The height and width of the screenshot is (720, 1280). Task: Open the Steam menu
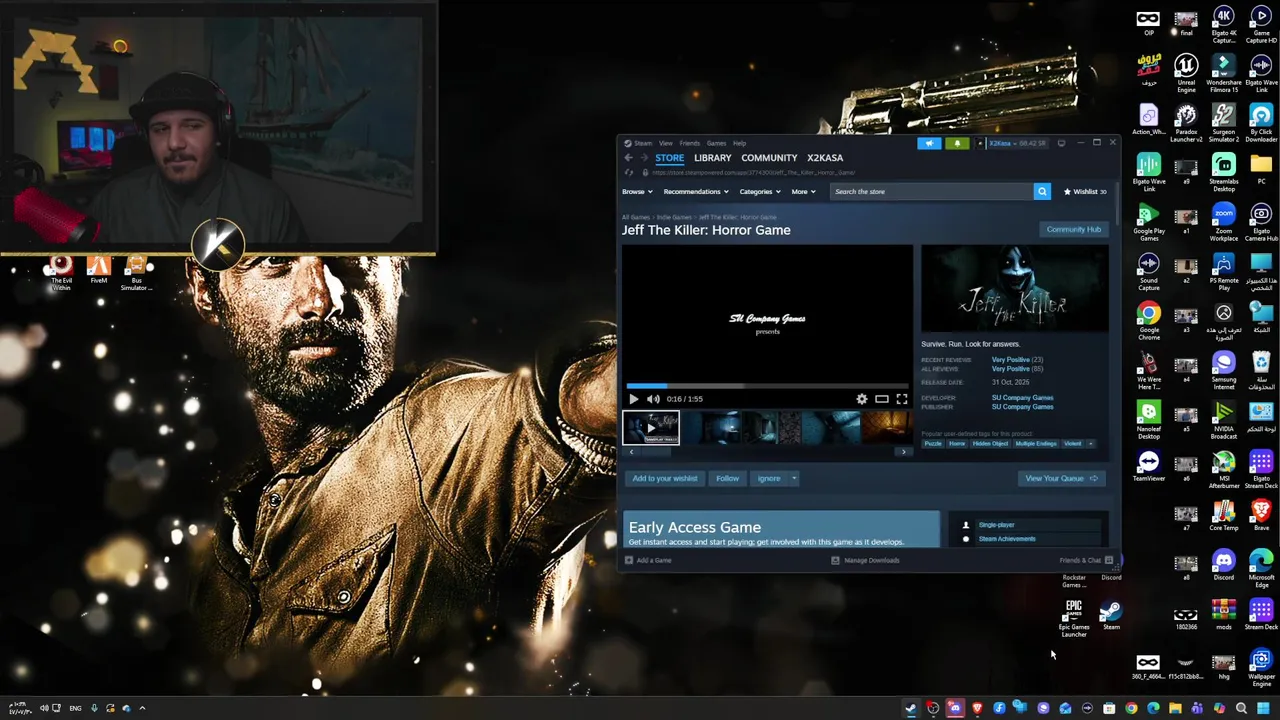click(x=642, y=143)
